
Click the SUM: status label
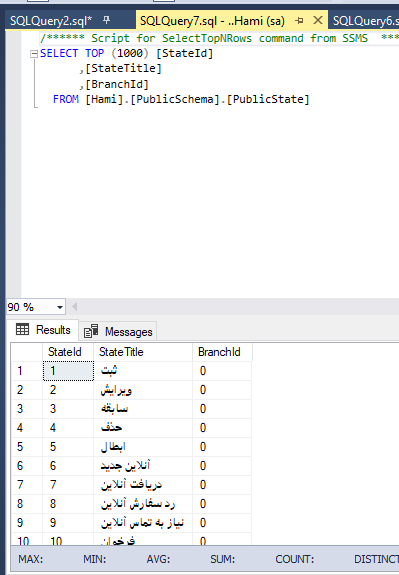[x=223, y=559]
